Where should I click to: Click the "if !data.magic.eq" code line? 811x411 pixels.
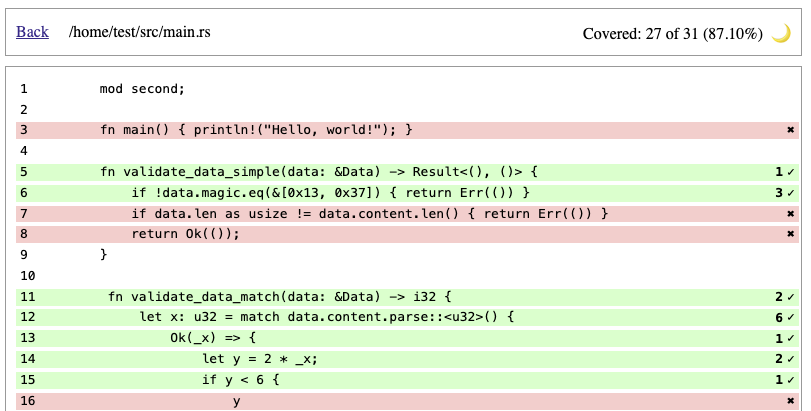(x=331, y=193)
